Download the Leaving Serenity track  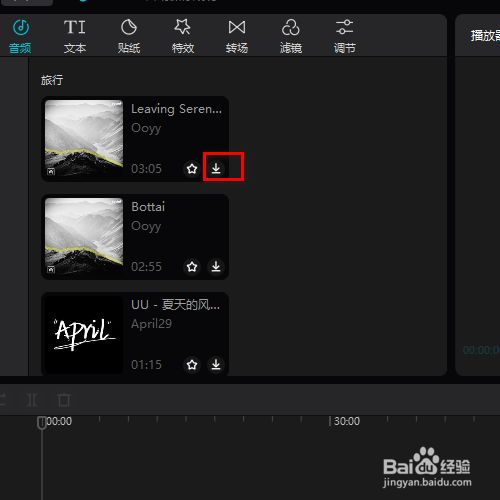click(x=216, y=168)
